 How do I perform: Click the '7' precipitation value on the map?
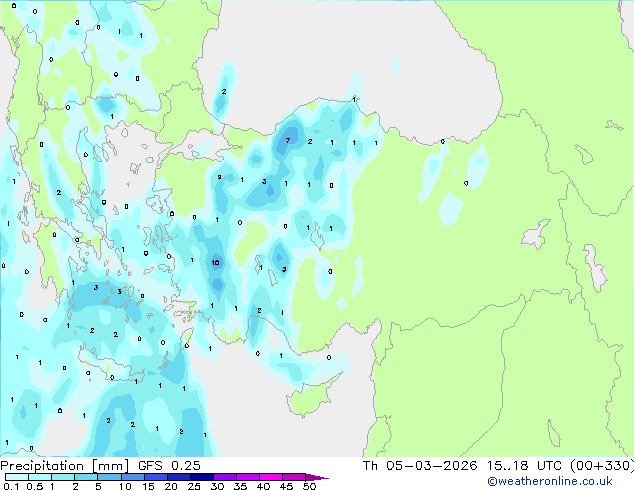(x=287, y=141)
